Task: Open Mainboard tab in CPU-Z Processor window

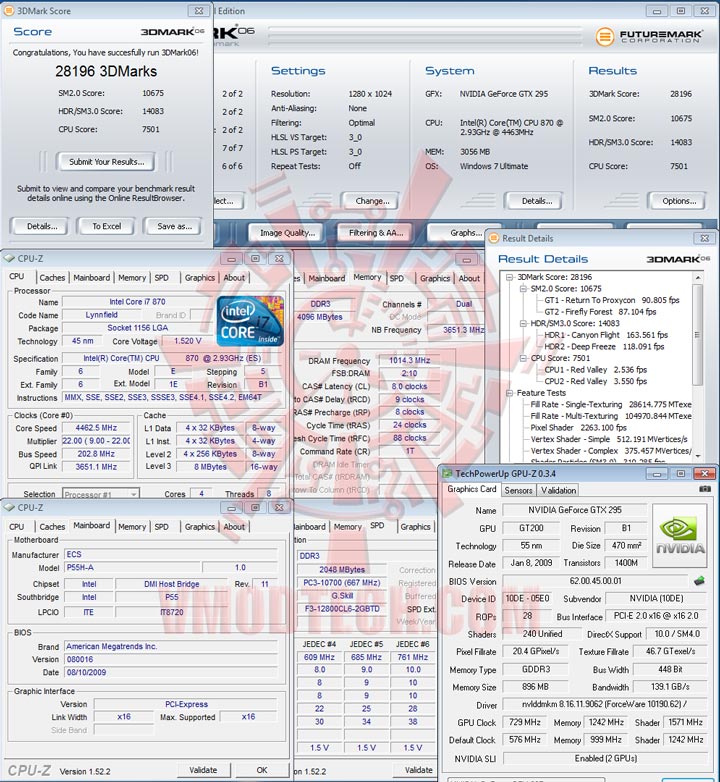Action: 92,278
